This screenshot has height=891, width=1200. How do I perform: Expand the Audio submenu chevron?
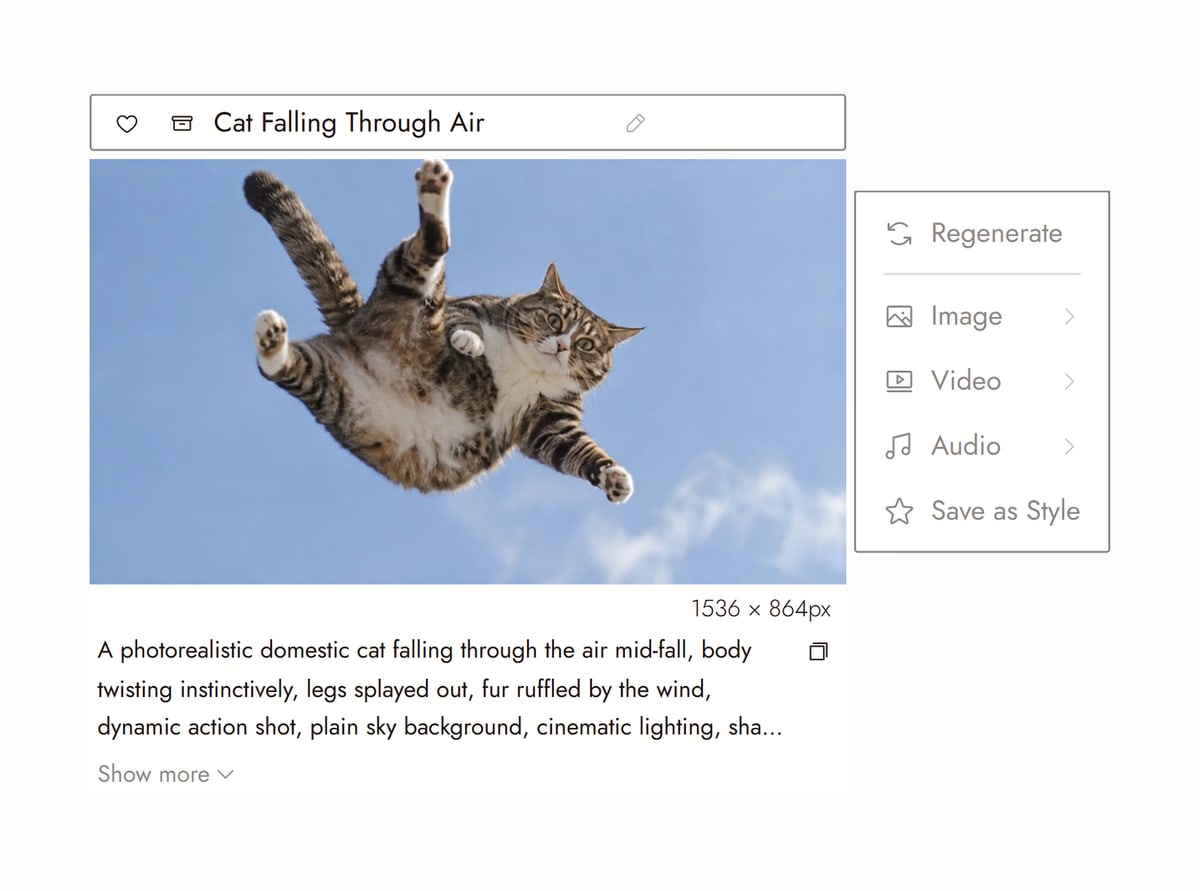coord(1069,446)
